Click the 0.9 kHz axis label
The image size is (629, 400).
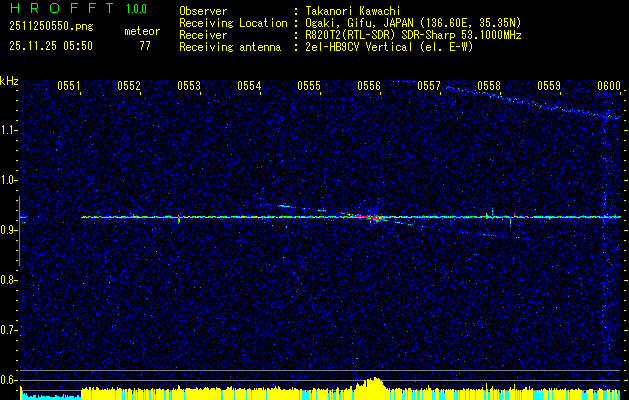[x=8, y=230]
